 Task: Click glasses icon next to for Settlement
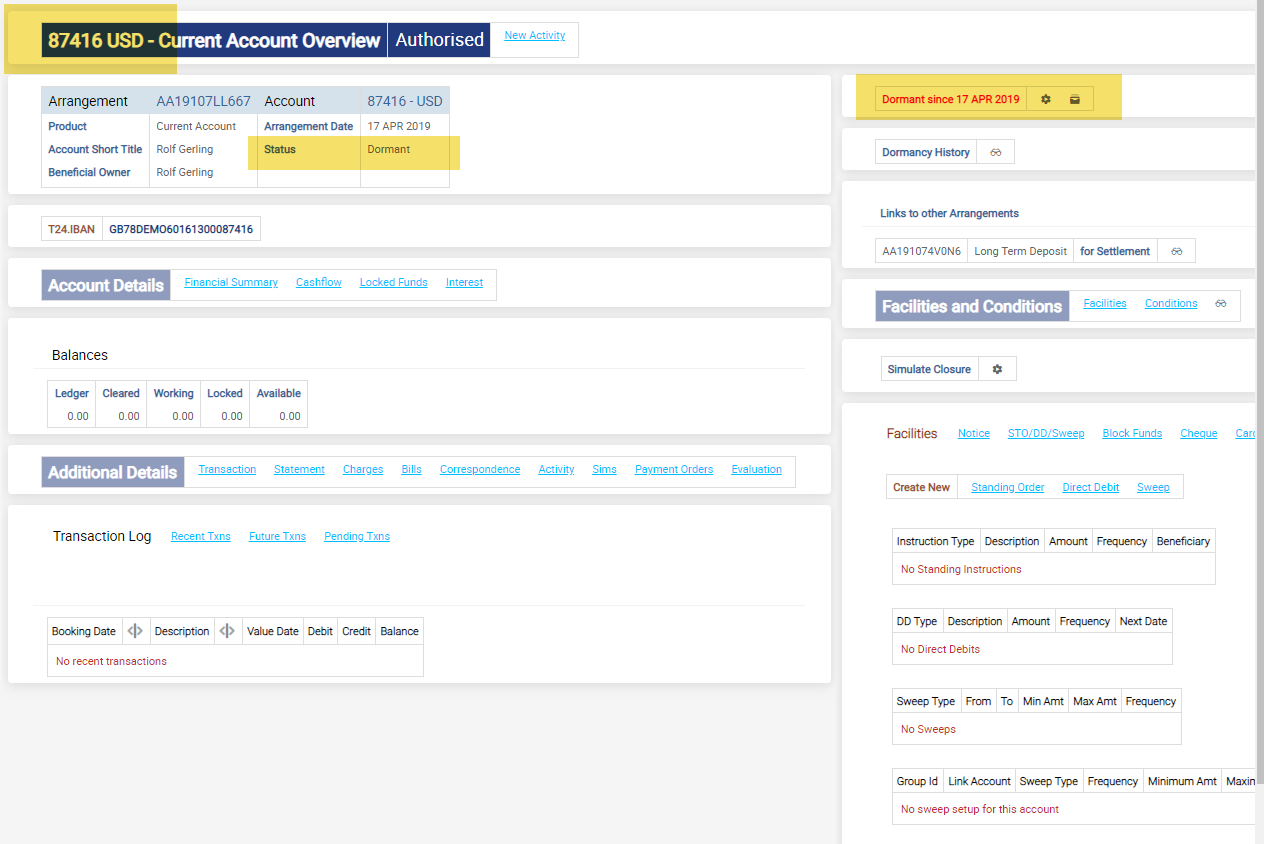pos(1176,252)
